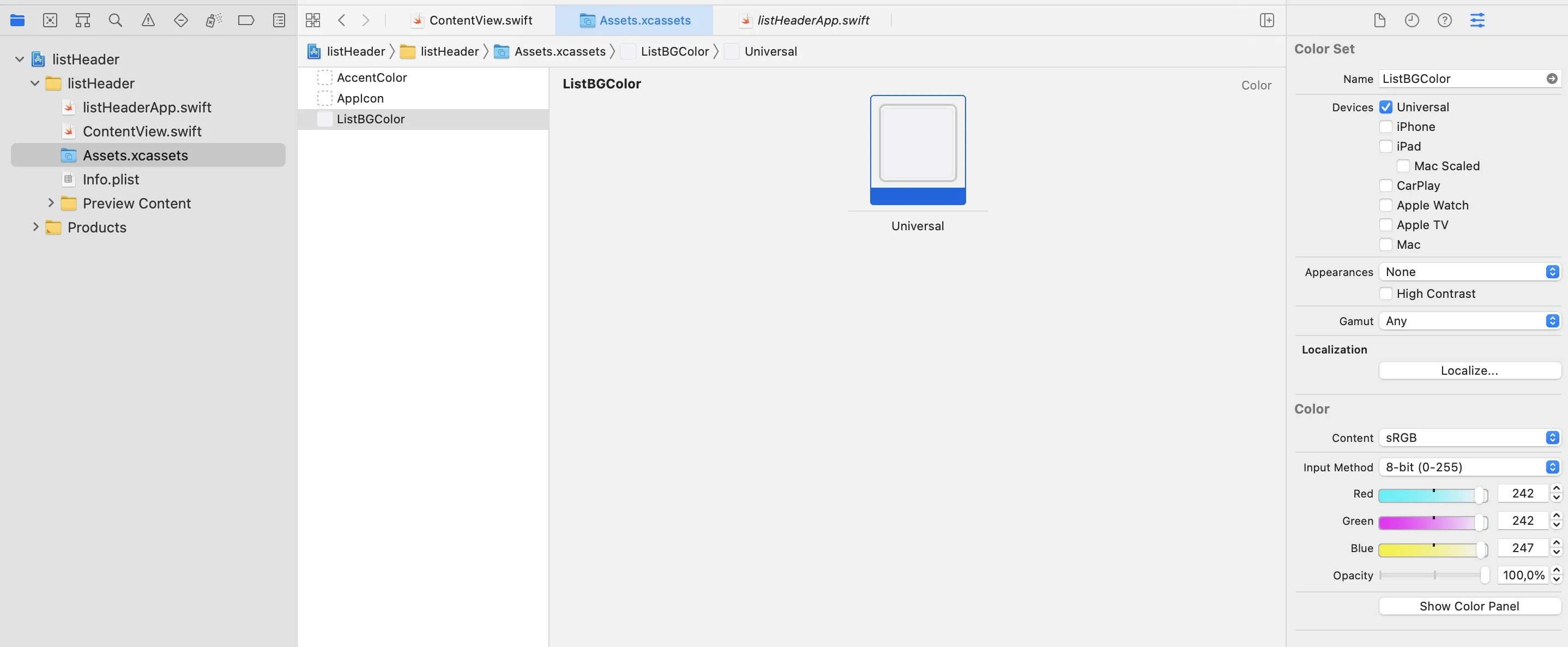Enable the iPhone device checkbox
The height and width of the screenshot is (647, 1568).
coord(1385,127)
